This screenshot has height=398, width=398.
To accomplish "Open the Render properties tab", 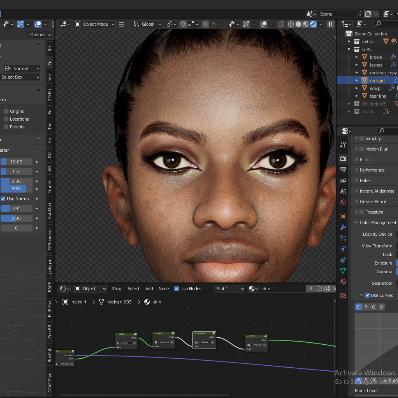I will pyautogui.click(x=343, y=159).
